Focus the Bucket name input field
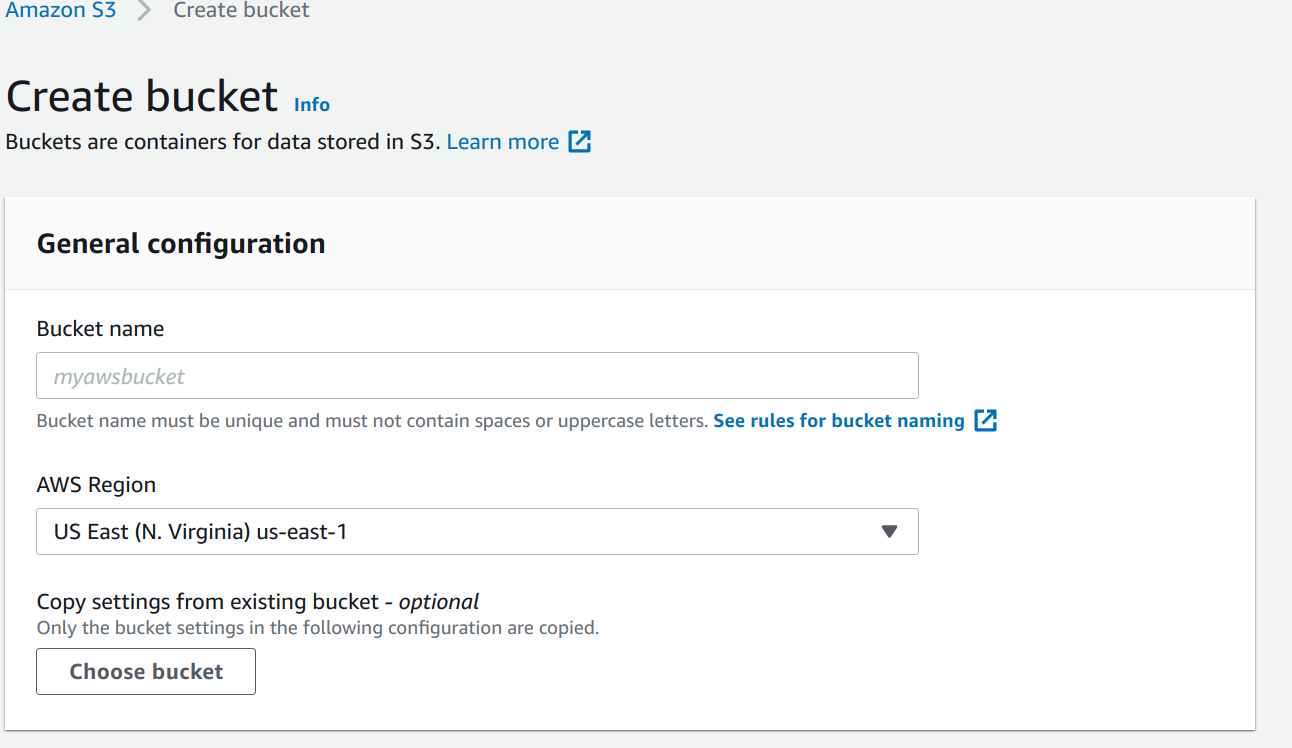The height and width of the screenshot is (748, 1292). click(x=477, y=376)
